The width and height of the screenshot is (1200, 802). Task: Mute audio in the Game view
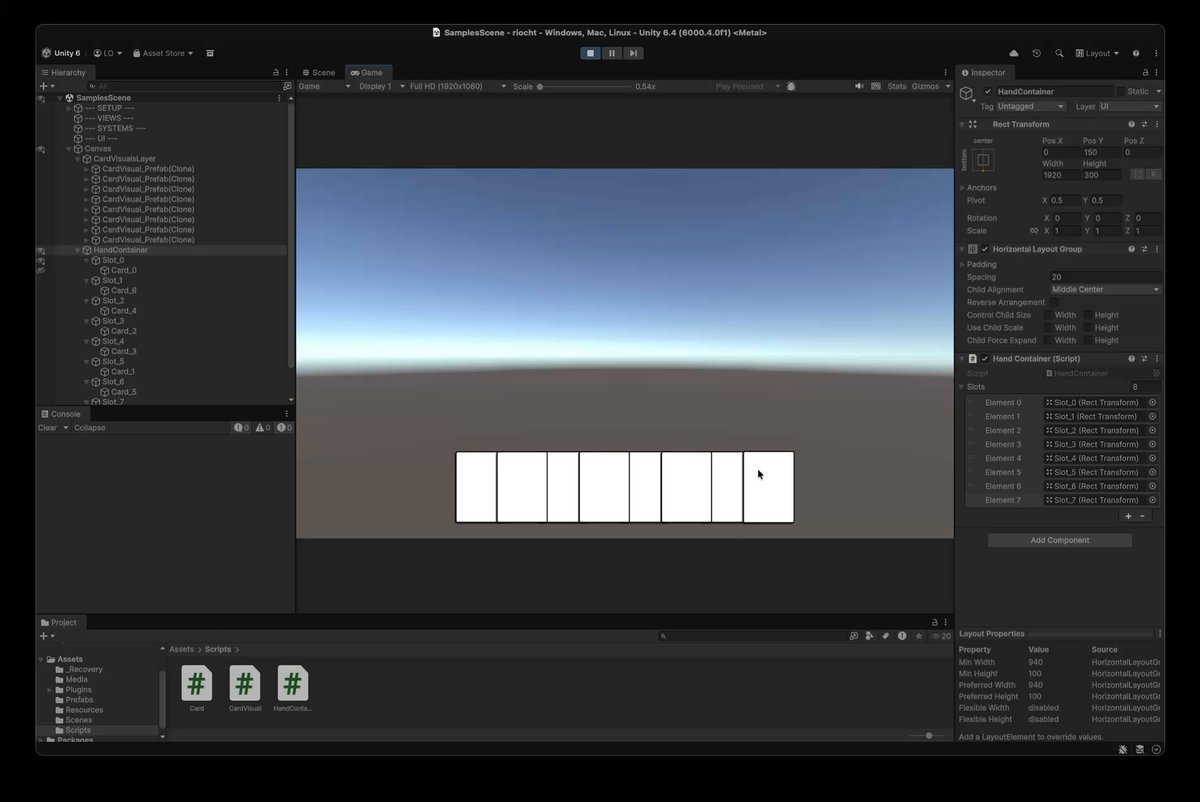(859, 86)
